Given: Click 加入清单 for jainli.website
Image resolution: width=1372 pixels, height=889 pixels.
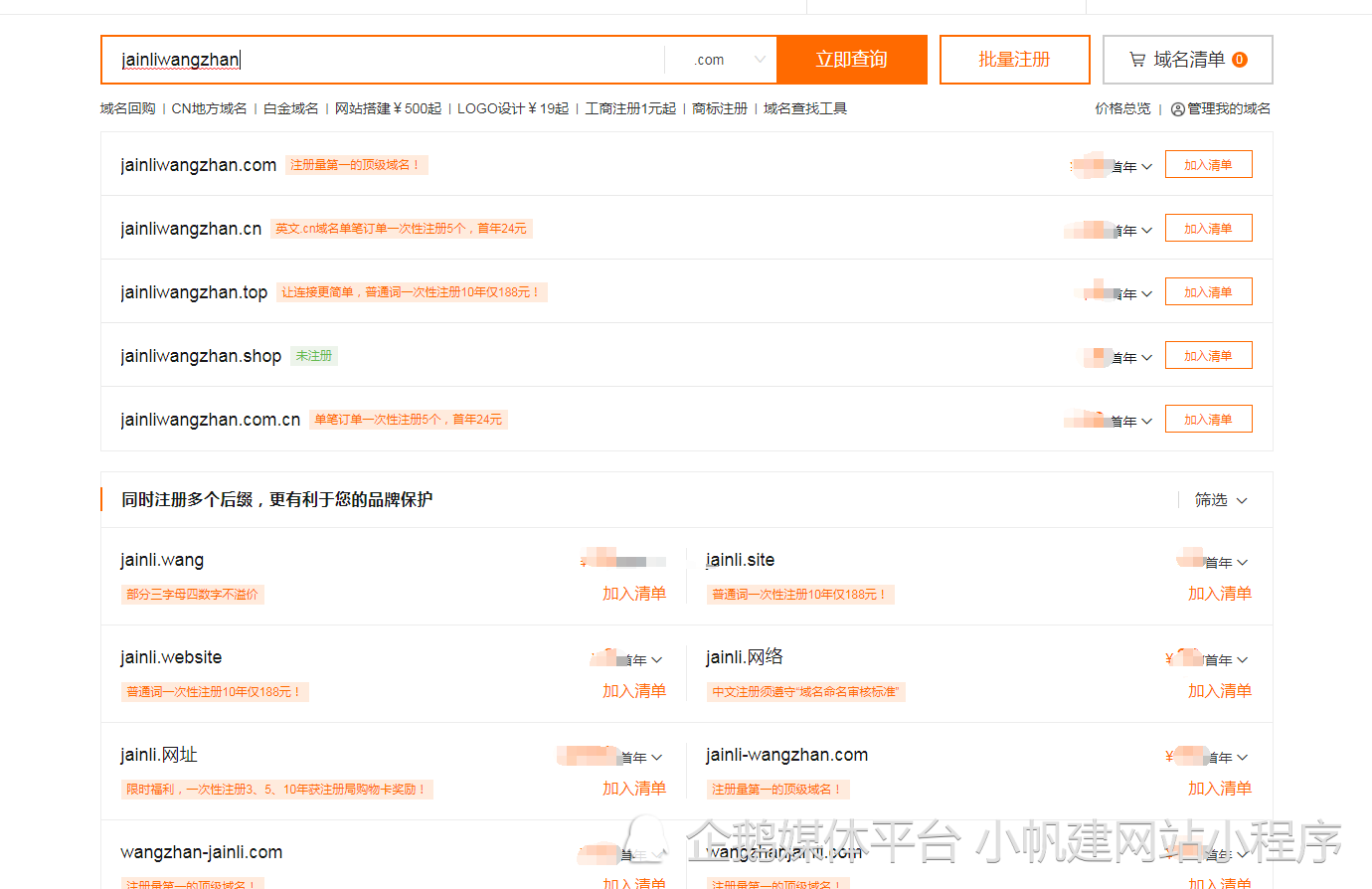Looking at the screenshot, I should 634,691.
